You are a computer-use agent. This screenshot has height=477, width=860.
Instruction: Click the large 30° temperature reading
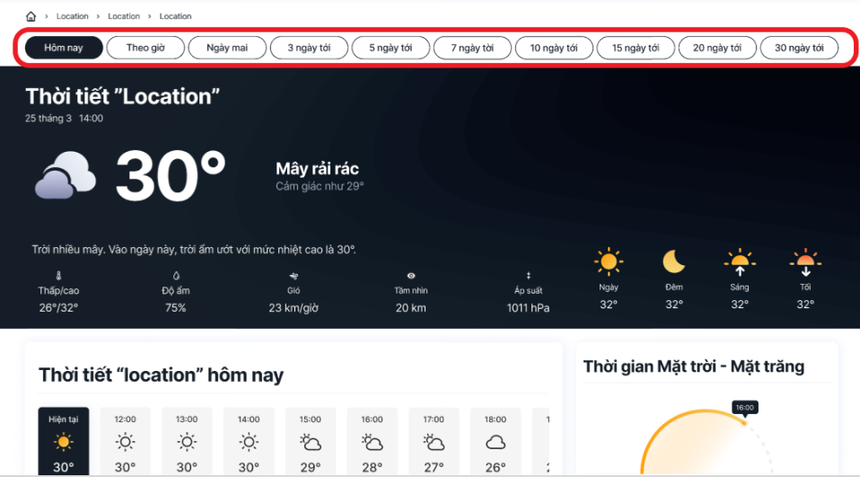[171, 176]
